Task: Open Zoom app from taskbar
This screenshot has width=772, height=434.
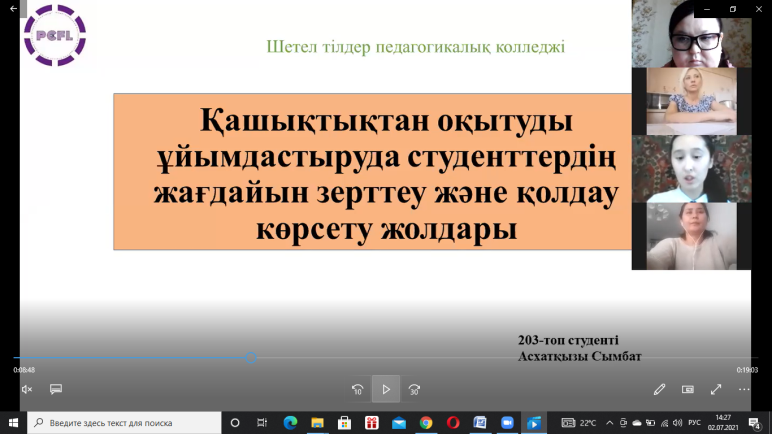Action: pyautogui.click(x=507, y=422)
